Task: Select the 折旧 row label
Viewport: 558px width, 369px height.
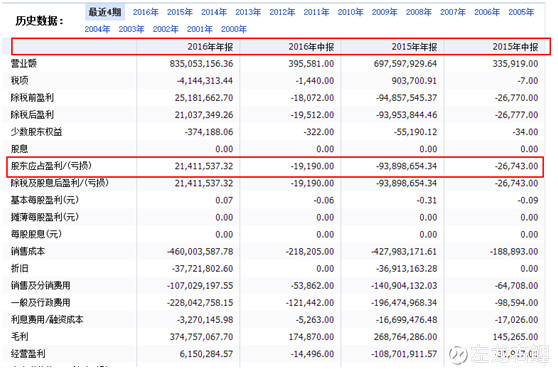Action: 20,269
